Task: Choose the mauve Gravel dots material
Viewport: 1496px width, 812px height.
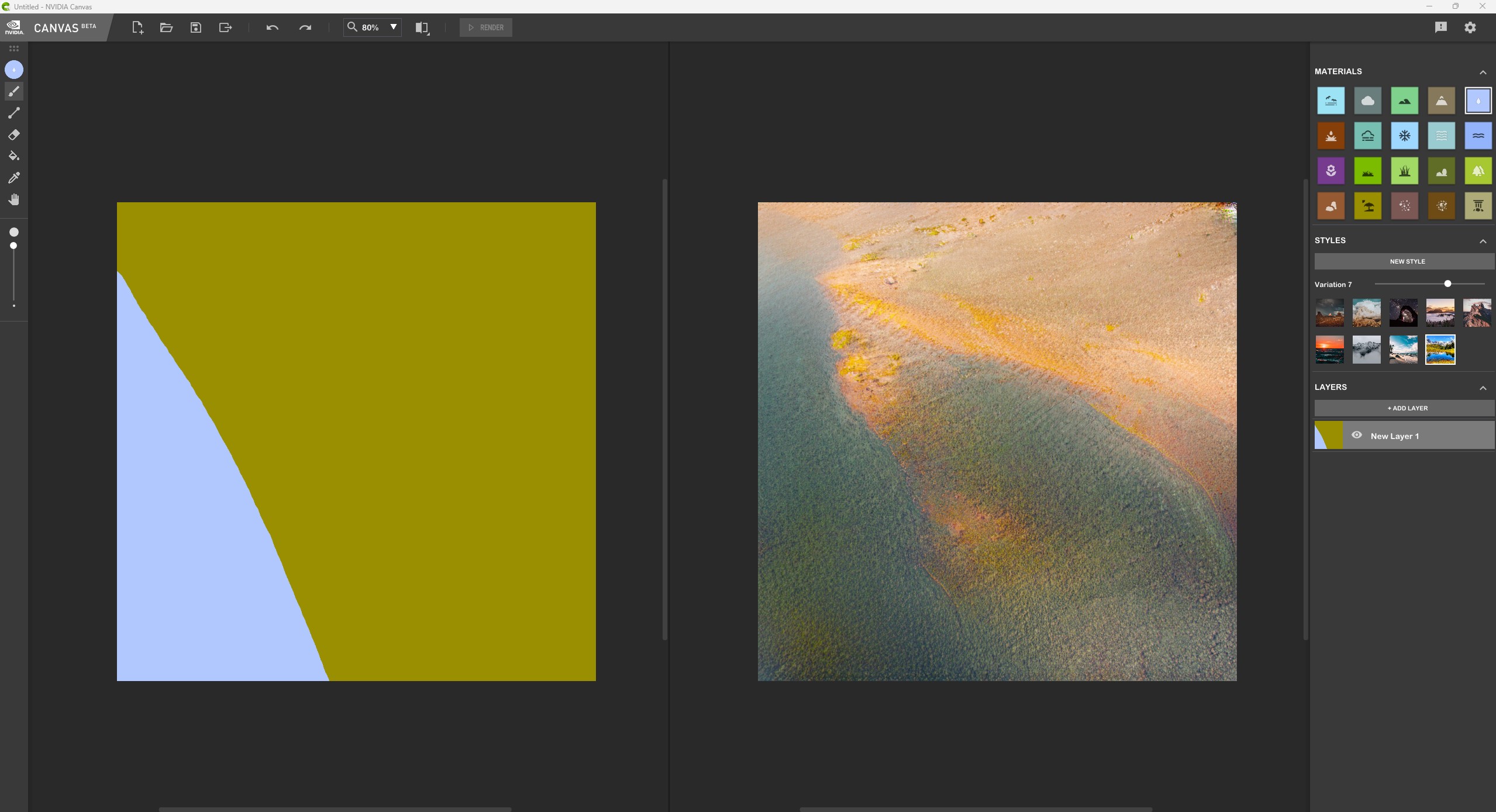Action: tap(1405, 206)
